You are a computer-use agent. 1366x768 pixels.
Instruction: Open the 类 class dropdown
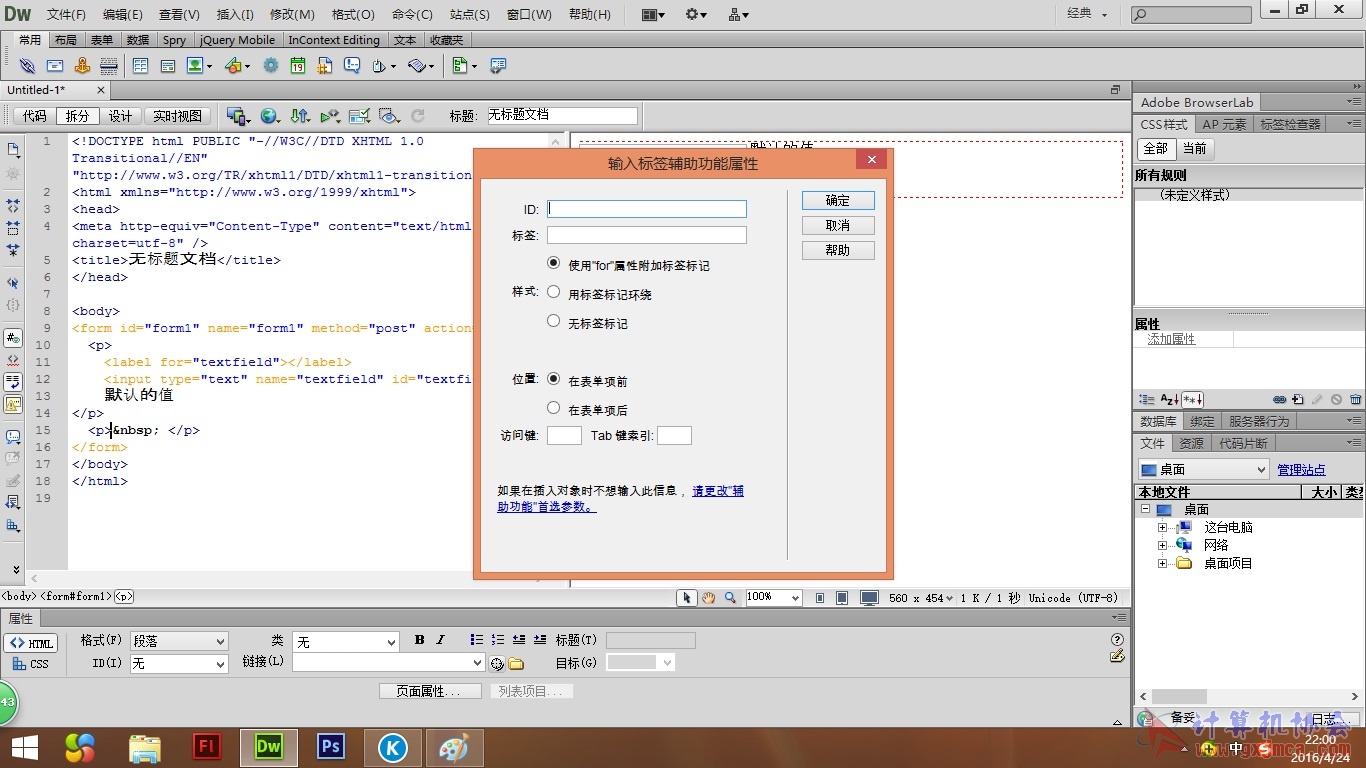point(346,641)
